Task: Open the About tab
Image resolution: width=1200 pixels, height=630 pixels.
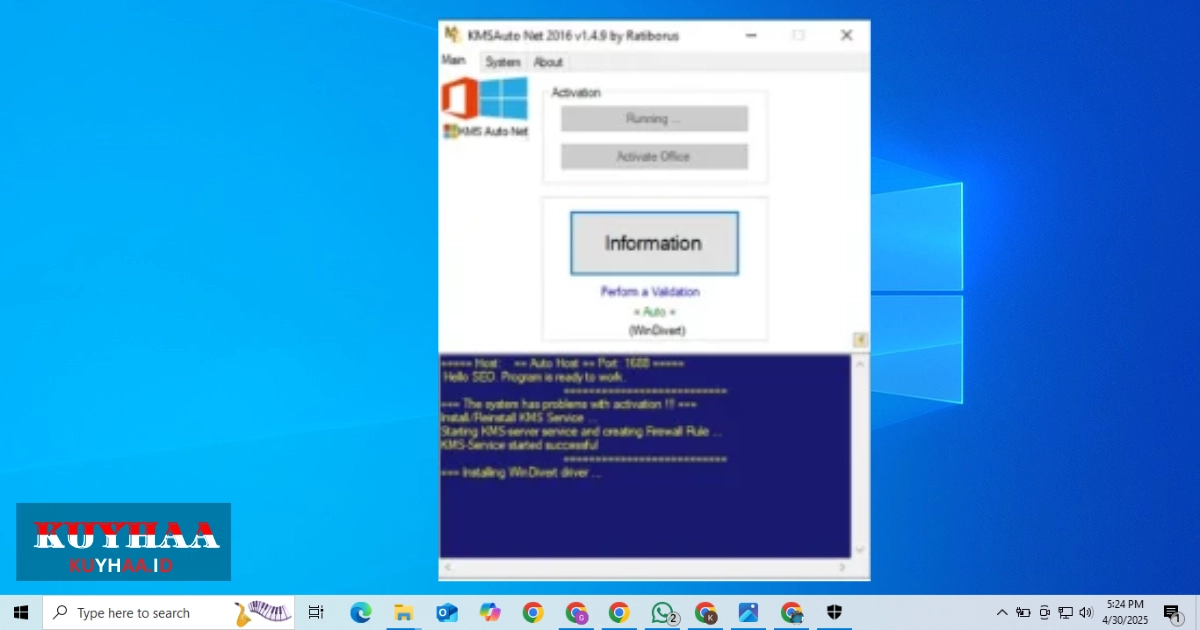Action: click(x=548, y=62)
